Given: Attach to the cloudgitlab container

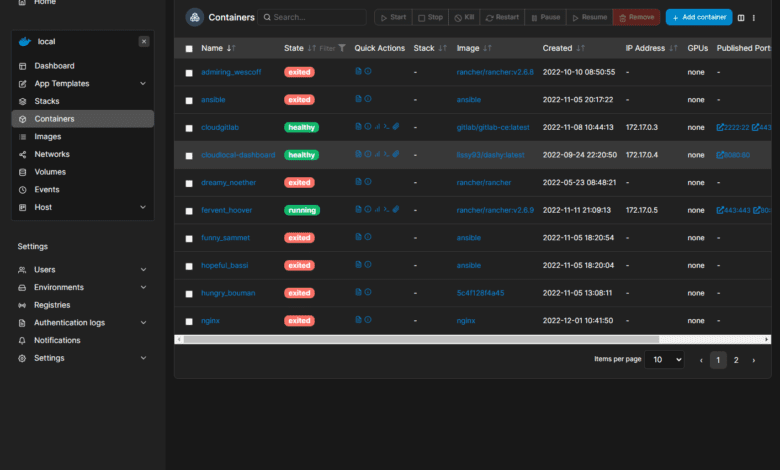Looking at the screenshot, I should click(x=395, y=126).
